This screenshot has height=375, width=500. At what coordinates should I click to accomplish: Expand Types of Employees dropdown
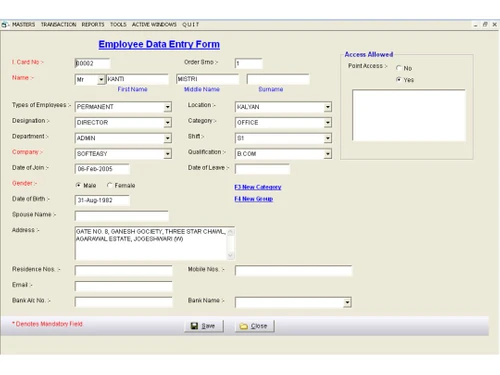(x=168, y=107)
